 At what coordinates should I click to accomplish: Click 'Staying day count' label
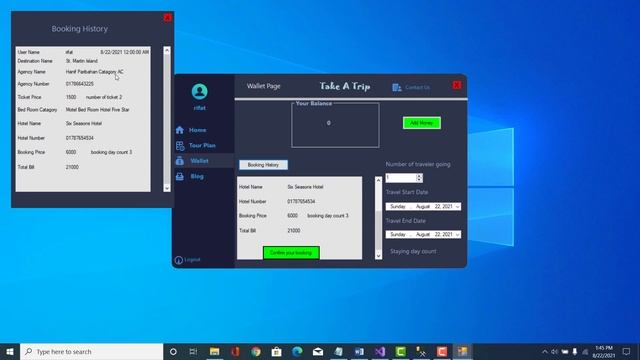(x=413, y=251)
